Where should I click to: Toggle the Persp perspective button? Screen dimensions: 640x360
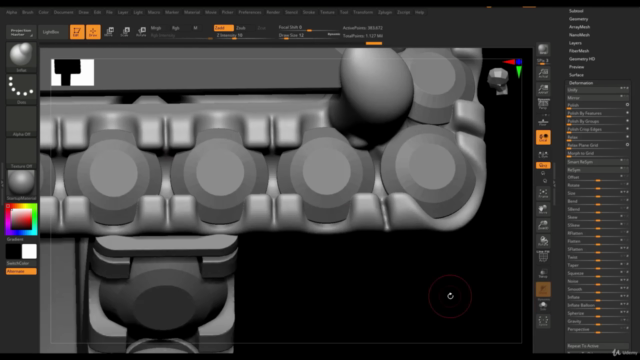pyautogui.click(x=543, y=104)
